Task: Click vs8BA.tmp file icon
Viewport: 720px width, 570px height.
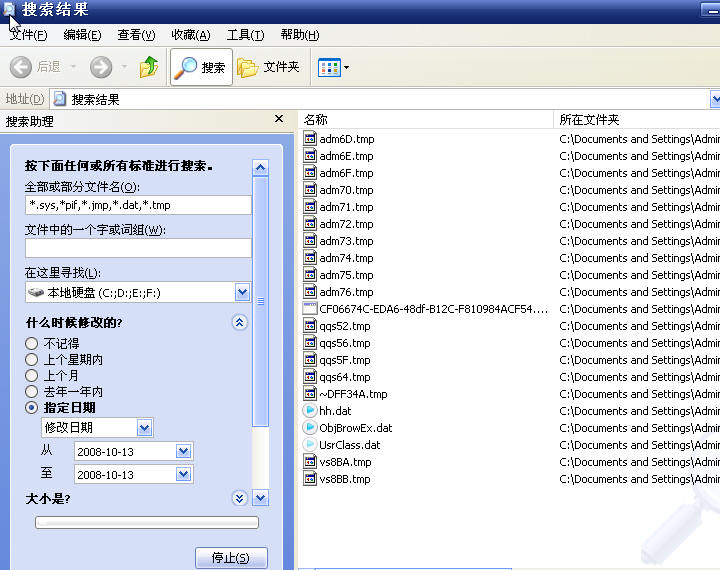Action: click(310, 461)
